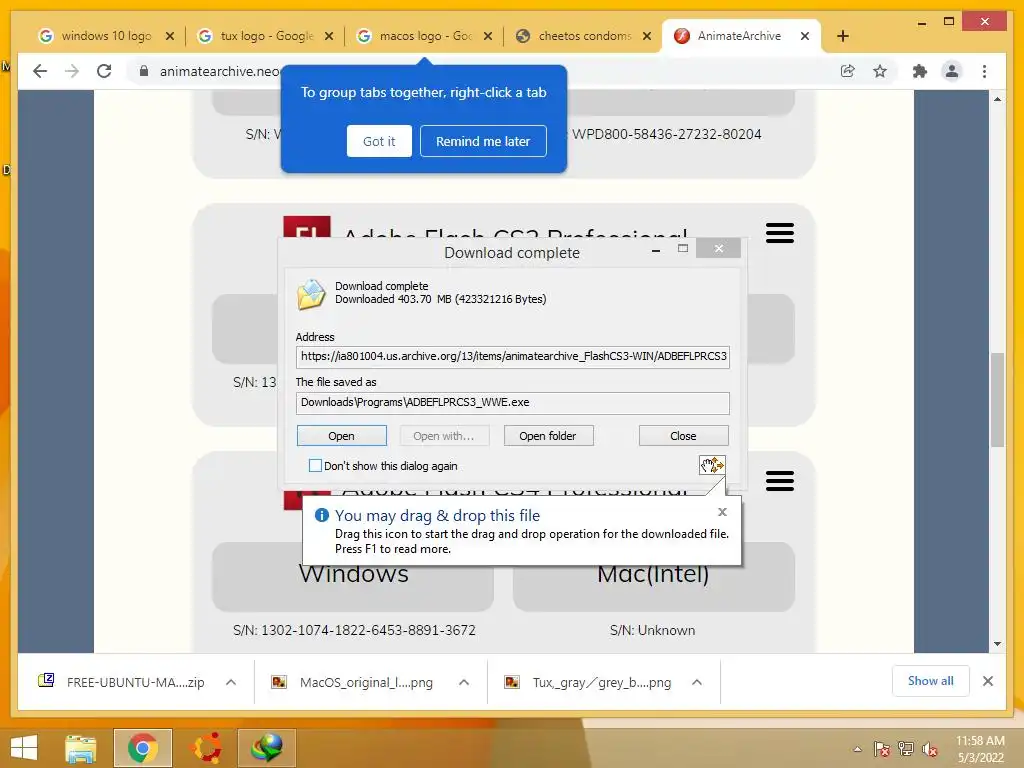Viewport: 1024px width, 768px height.
Task: Dismiss the drag & drop tooltip
Action: 722,512
